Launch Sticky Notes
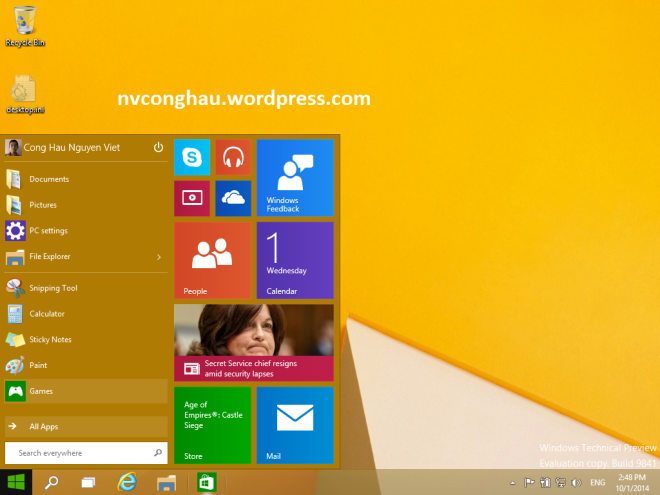The image size is (660, 495). click(86, 340)
